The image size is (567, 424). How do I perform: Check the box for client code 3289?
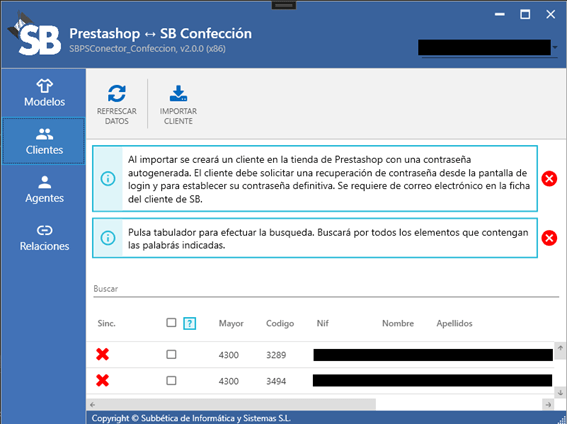pos(171,354)
